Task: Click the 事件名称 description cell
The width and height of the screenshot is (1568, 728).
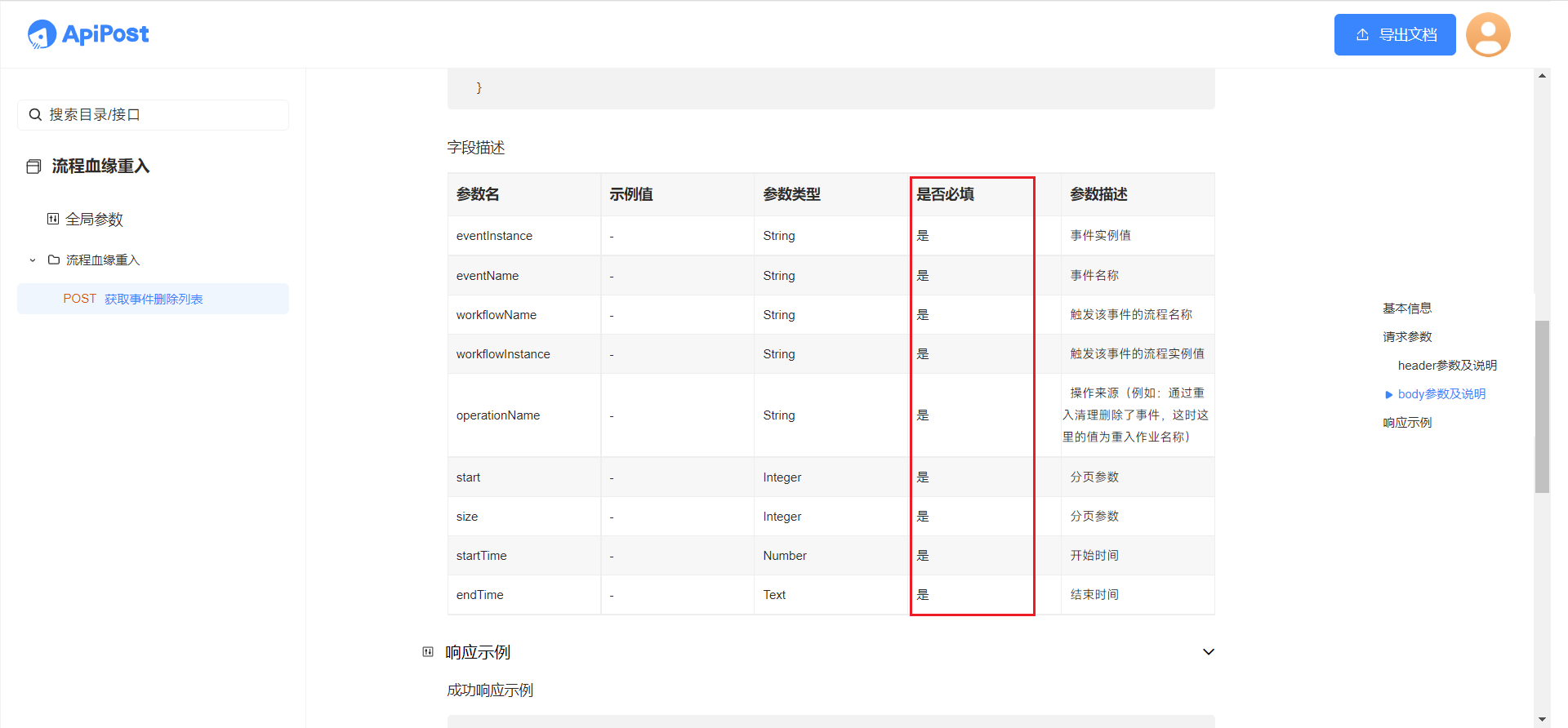Action: coord(1138,276)
